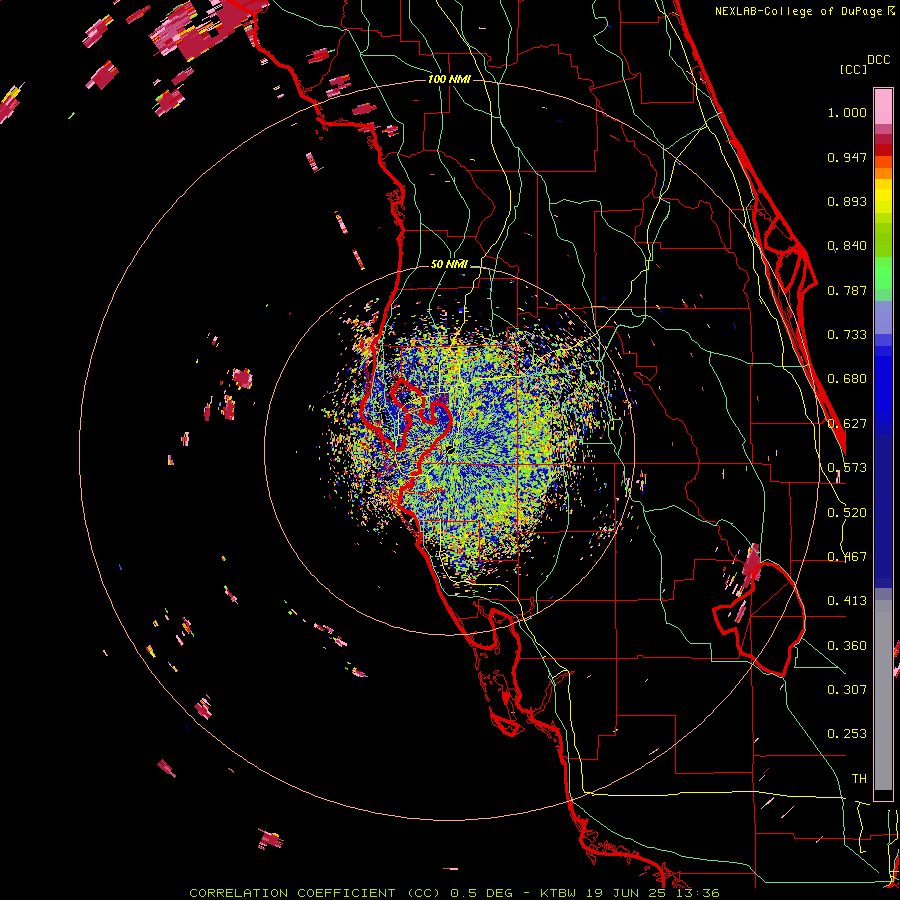
Task: Click the 0.893 scale value
Action: 847,201
